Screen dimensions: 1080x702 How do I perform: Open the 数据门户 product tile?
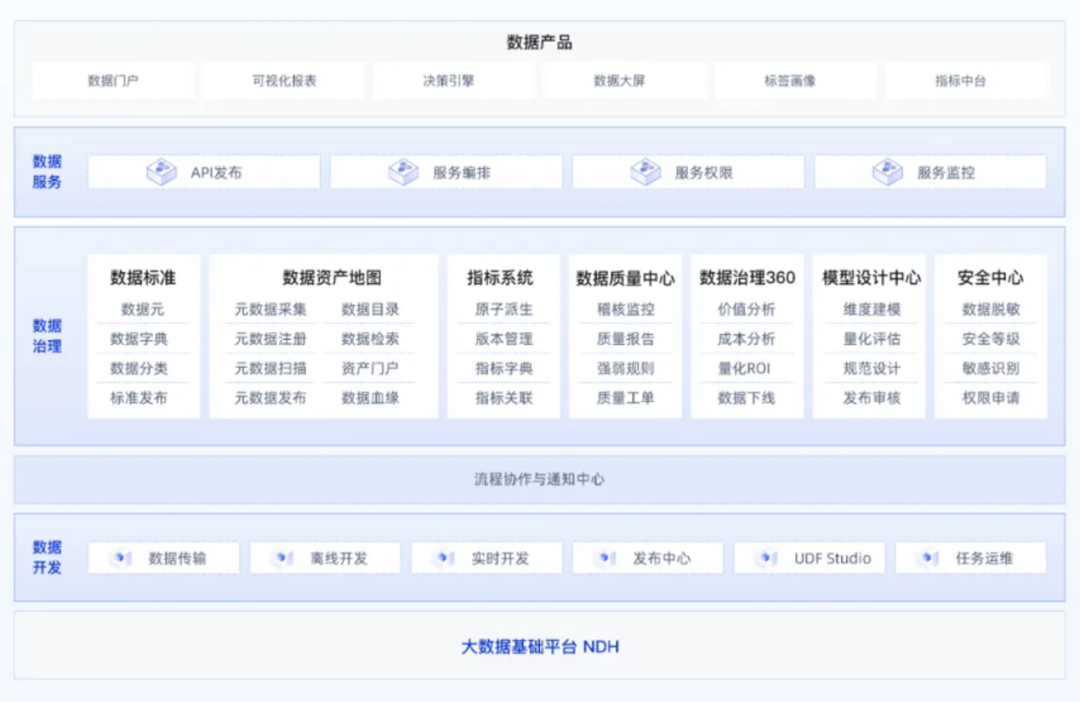(113, 81)
